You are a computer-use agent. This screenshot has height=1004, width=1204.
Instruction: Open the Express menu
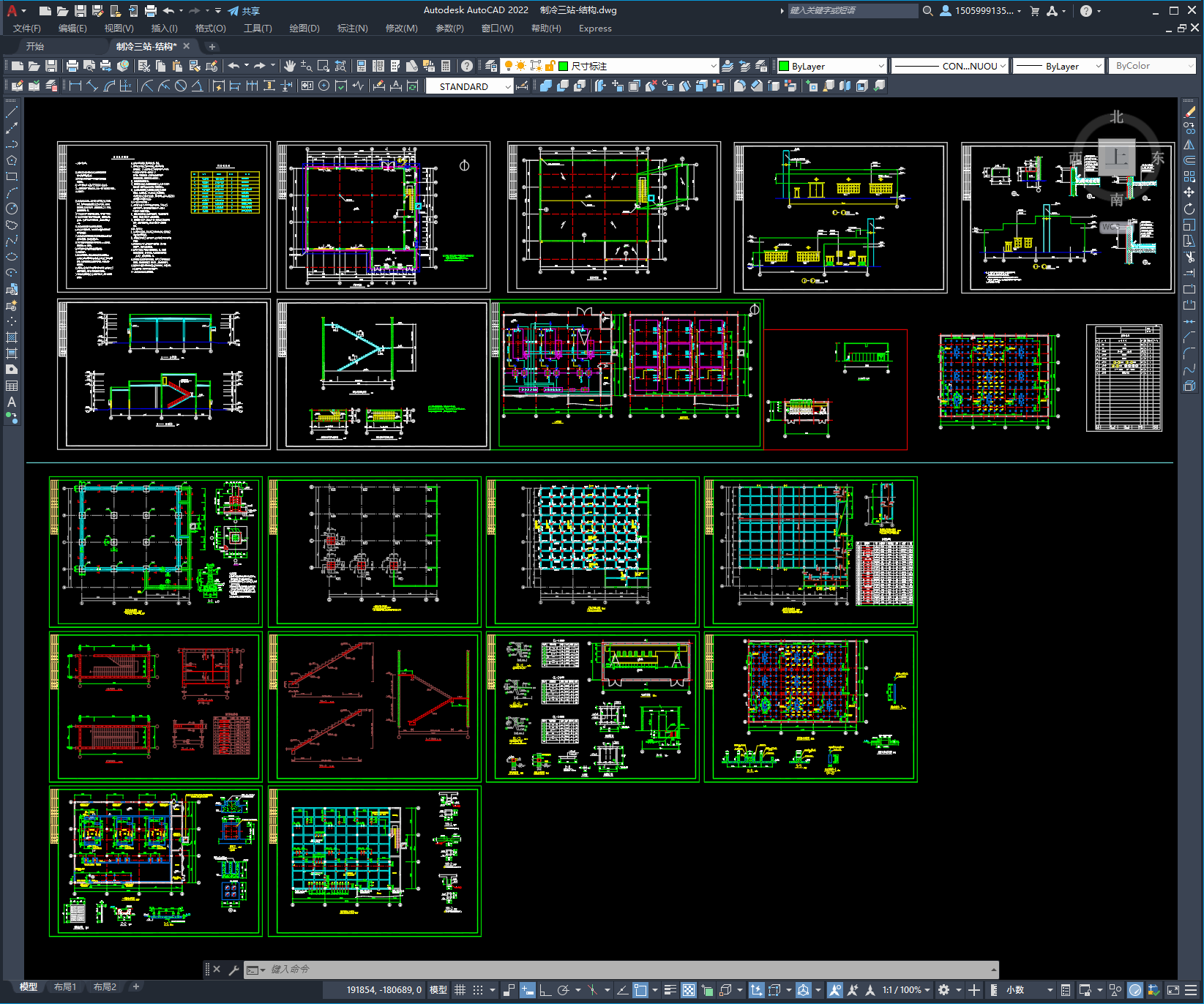pyautogui.click(x=595, y=29)
